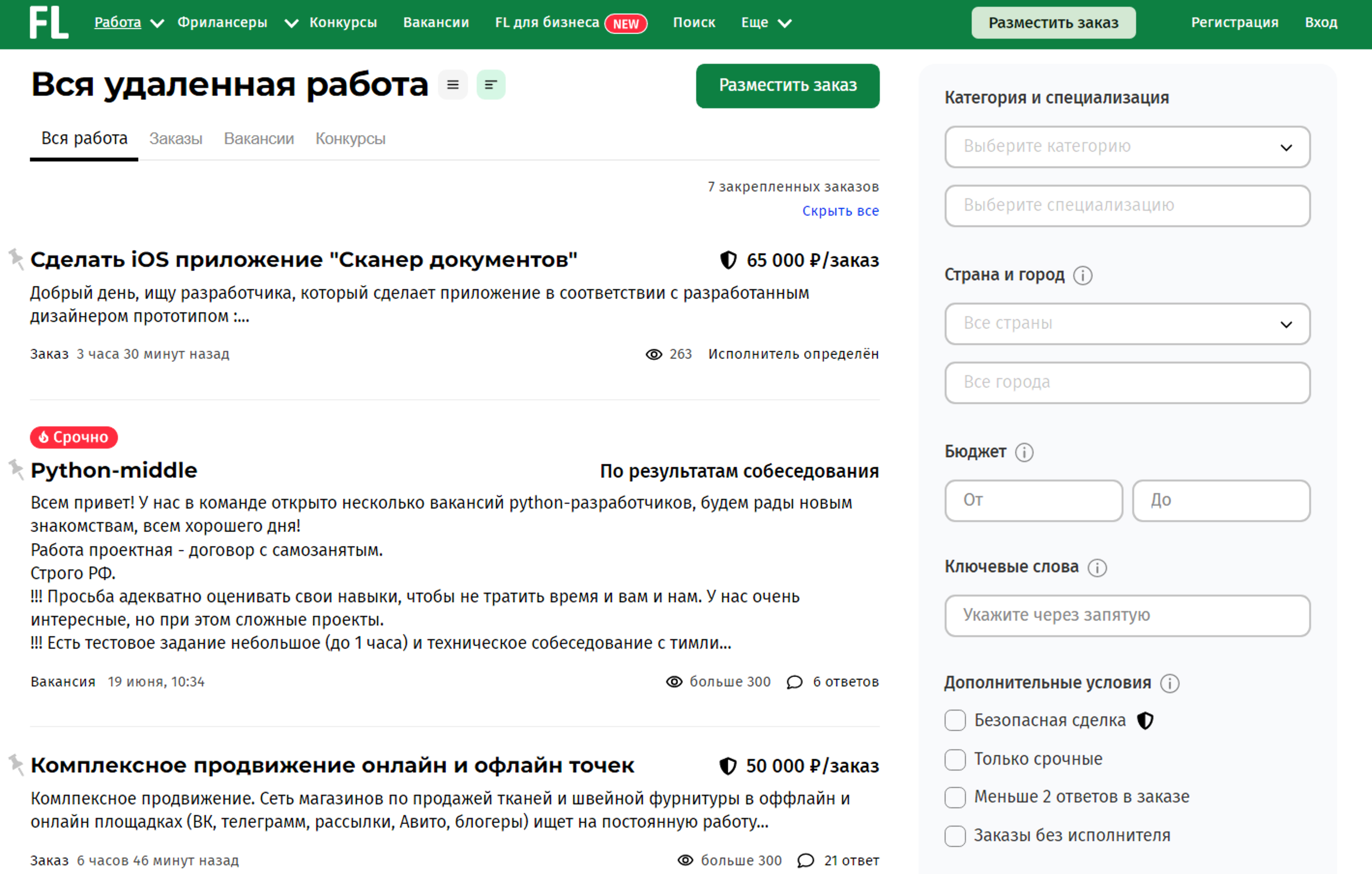Open Фрилансеры link in the header
The image size is (1372, 874).
click(x=222, y=22)
